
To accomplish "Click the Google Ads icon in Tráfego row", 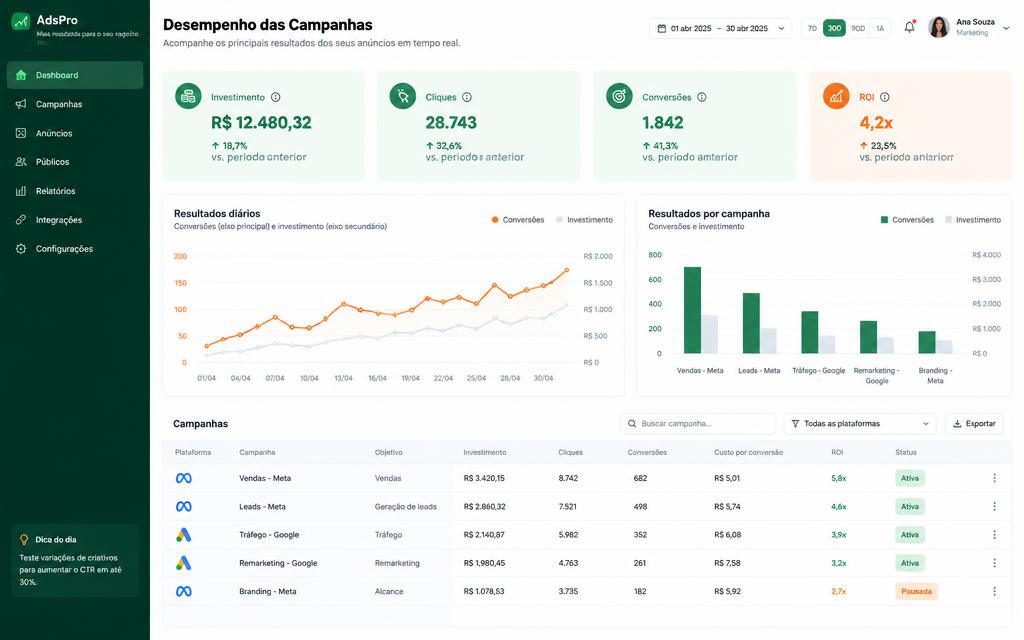I will click(x=184, y=535).
